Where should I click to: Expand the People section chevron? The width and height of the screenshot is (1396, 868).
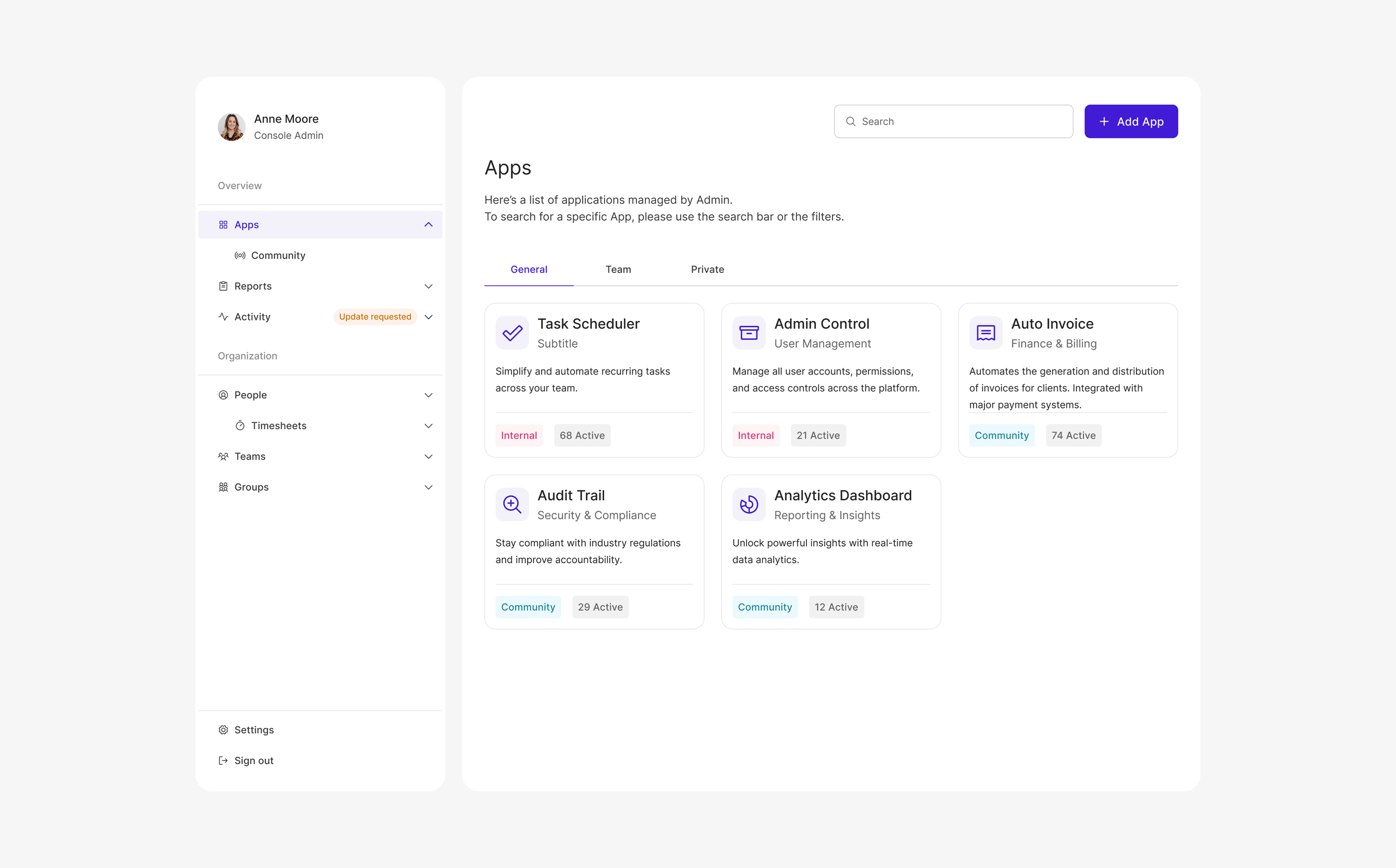[428, 395]
